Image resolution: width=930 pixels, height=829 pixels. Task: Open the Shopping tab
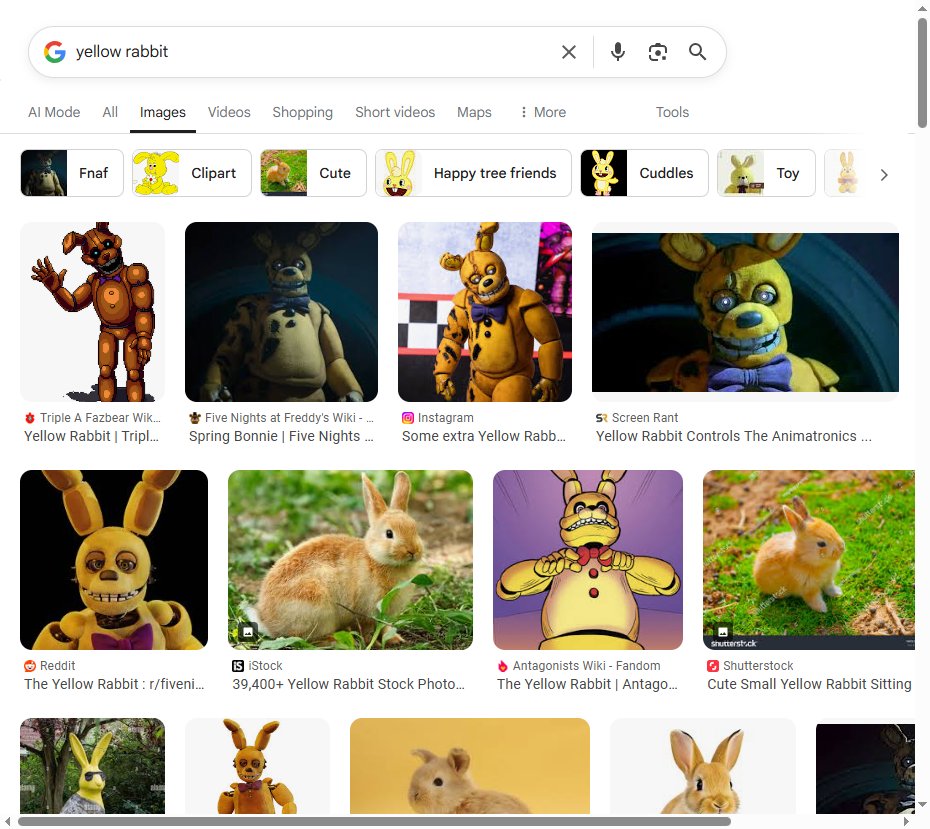(x=302, y=112)
